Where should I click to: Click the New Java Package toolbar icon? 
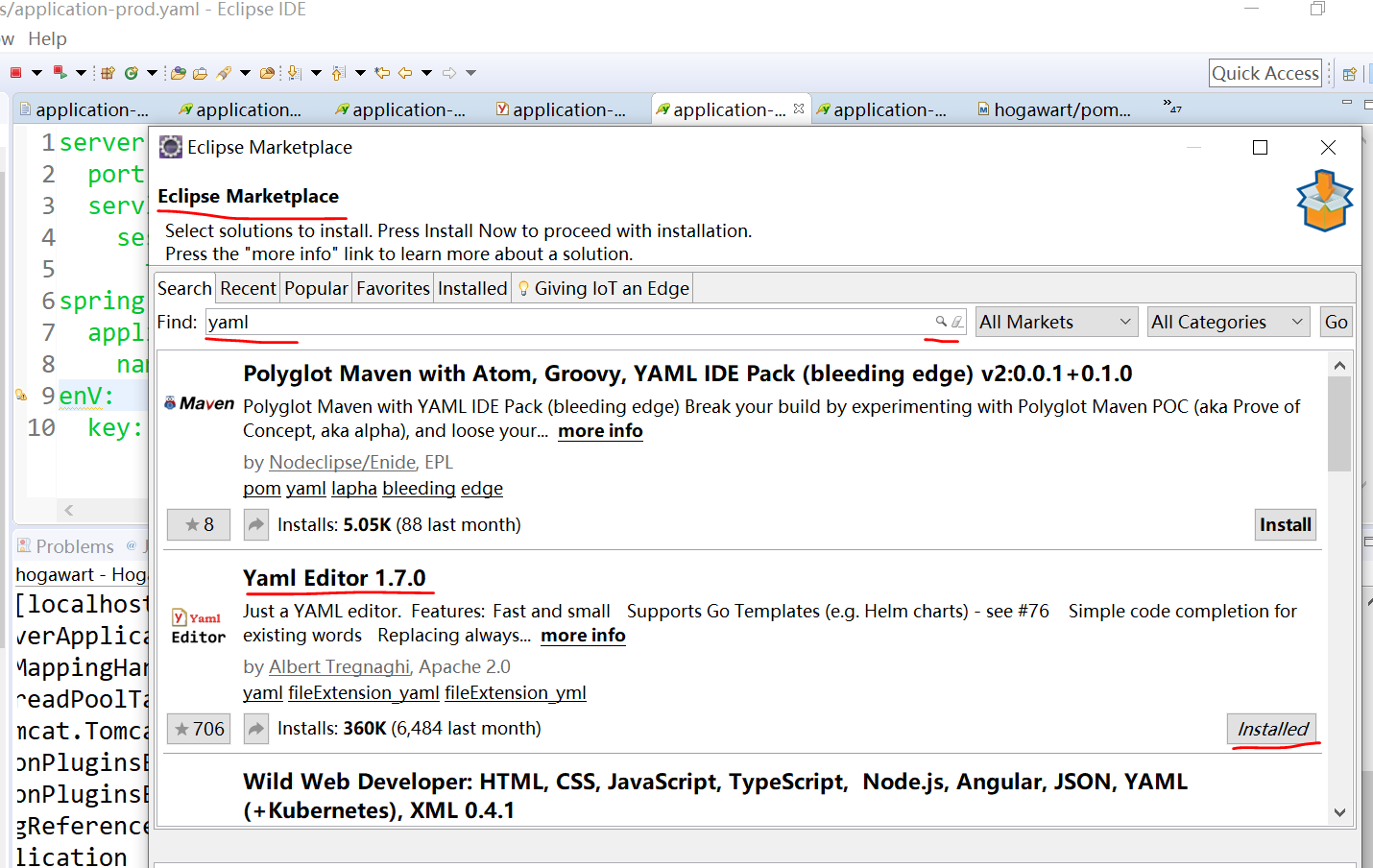(108, 73)
